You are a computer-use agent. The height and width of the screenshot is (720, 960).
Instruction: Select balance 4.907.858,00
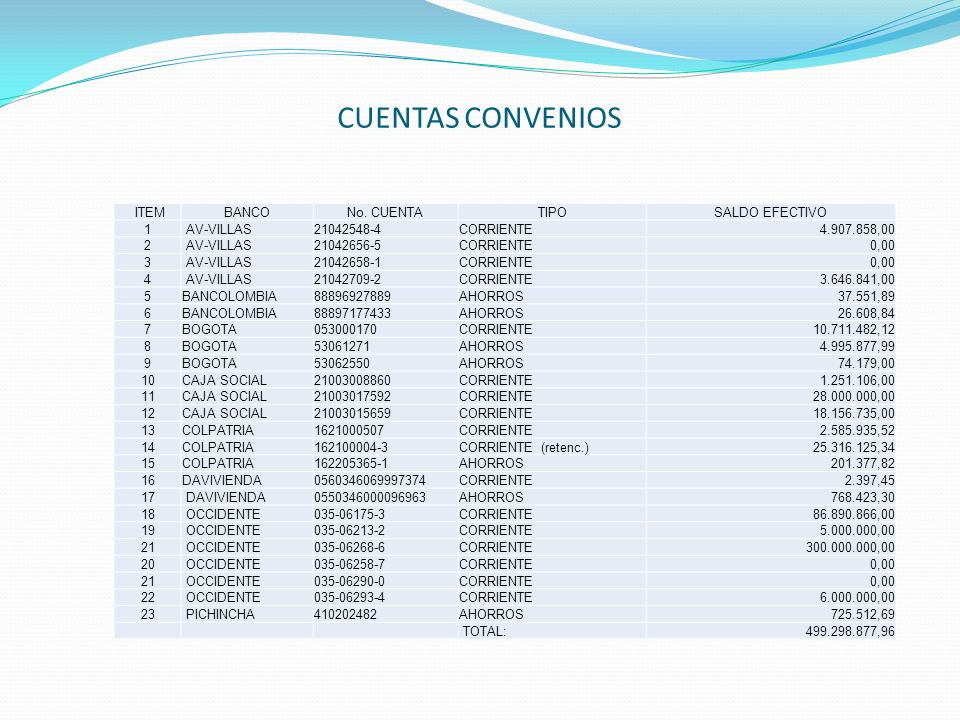click(857, 229)
